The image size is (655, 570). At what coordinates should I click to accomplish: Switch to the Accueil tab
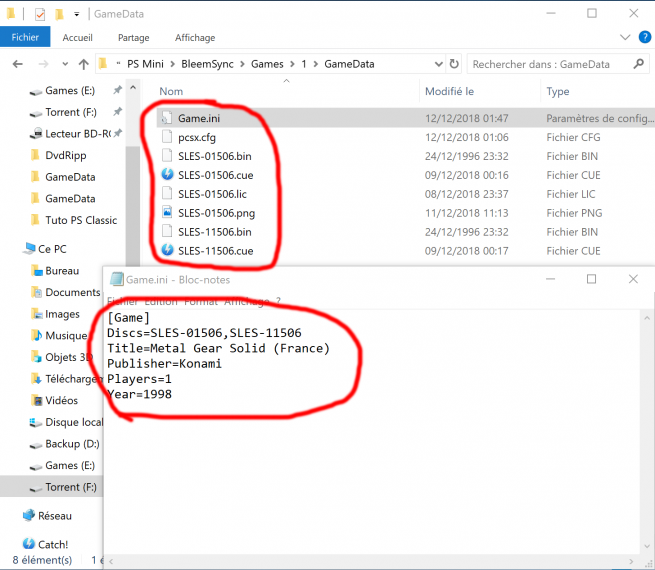[x=77, y=38]
